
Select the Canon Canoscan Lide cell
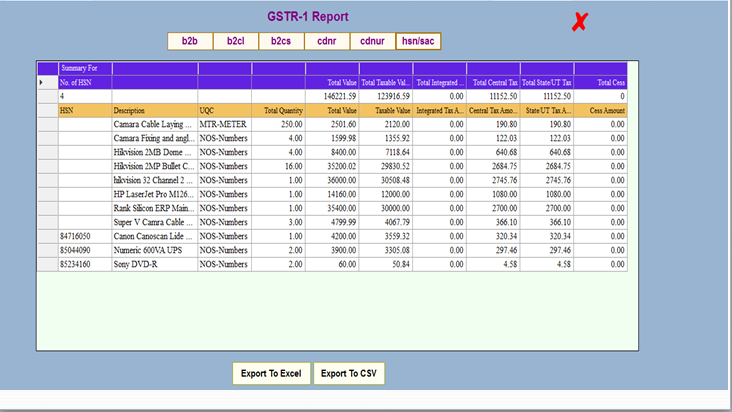coord(155,237)
